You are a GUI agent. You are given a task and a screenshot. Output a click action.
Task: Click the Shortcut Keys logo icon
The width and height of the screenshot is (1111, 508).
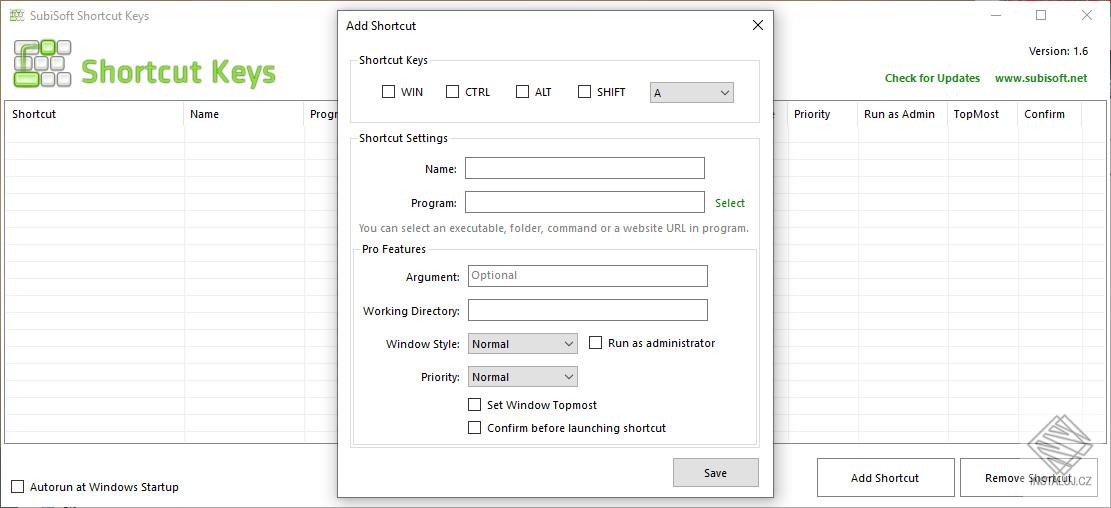point(43,64)
